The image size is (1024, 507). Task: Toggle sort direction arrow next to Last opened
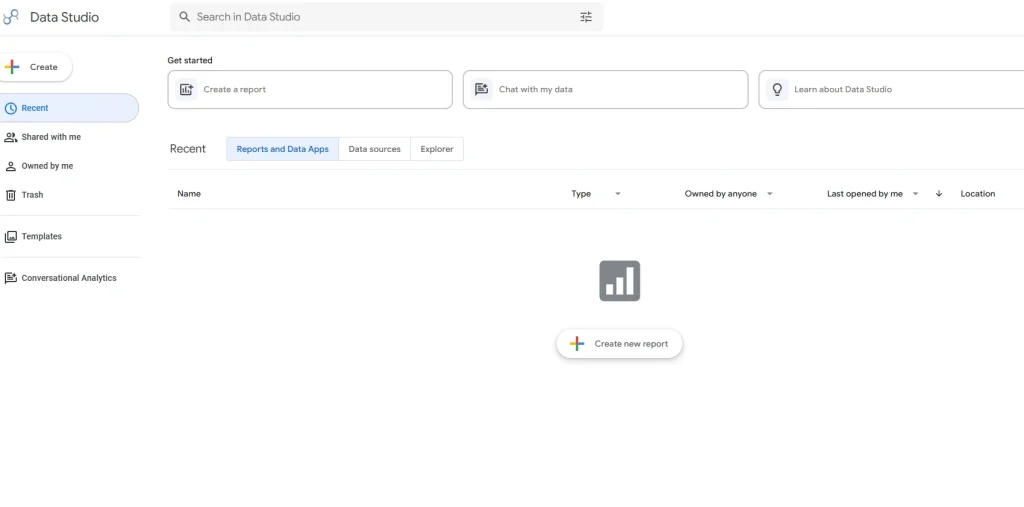(939, 193)
